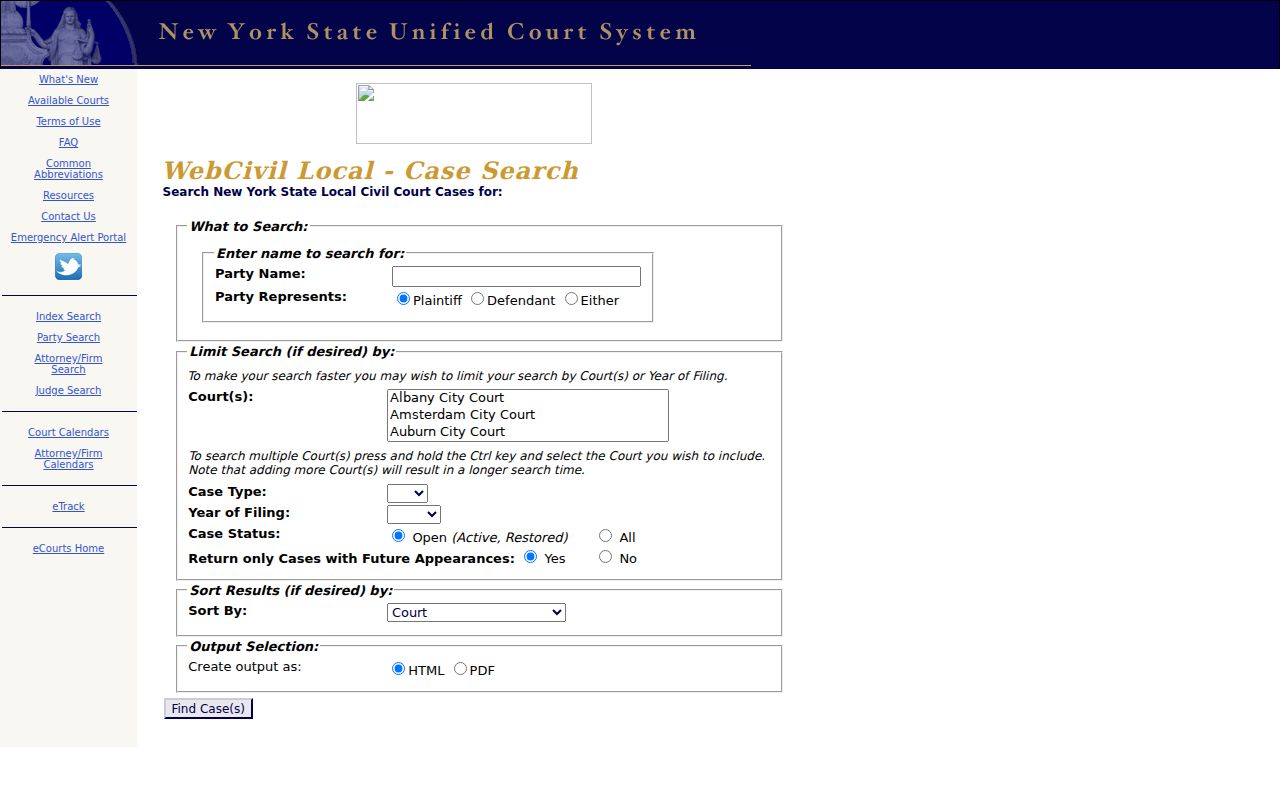Switch to Attorney/Firm Search

pos(68,364)
